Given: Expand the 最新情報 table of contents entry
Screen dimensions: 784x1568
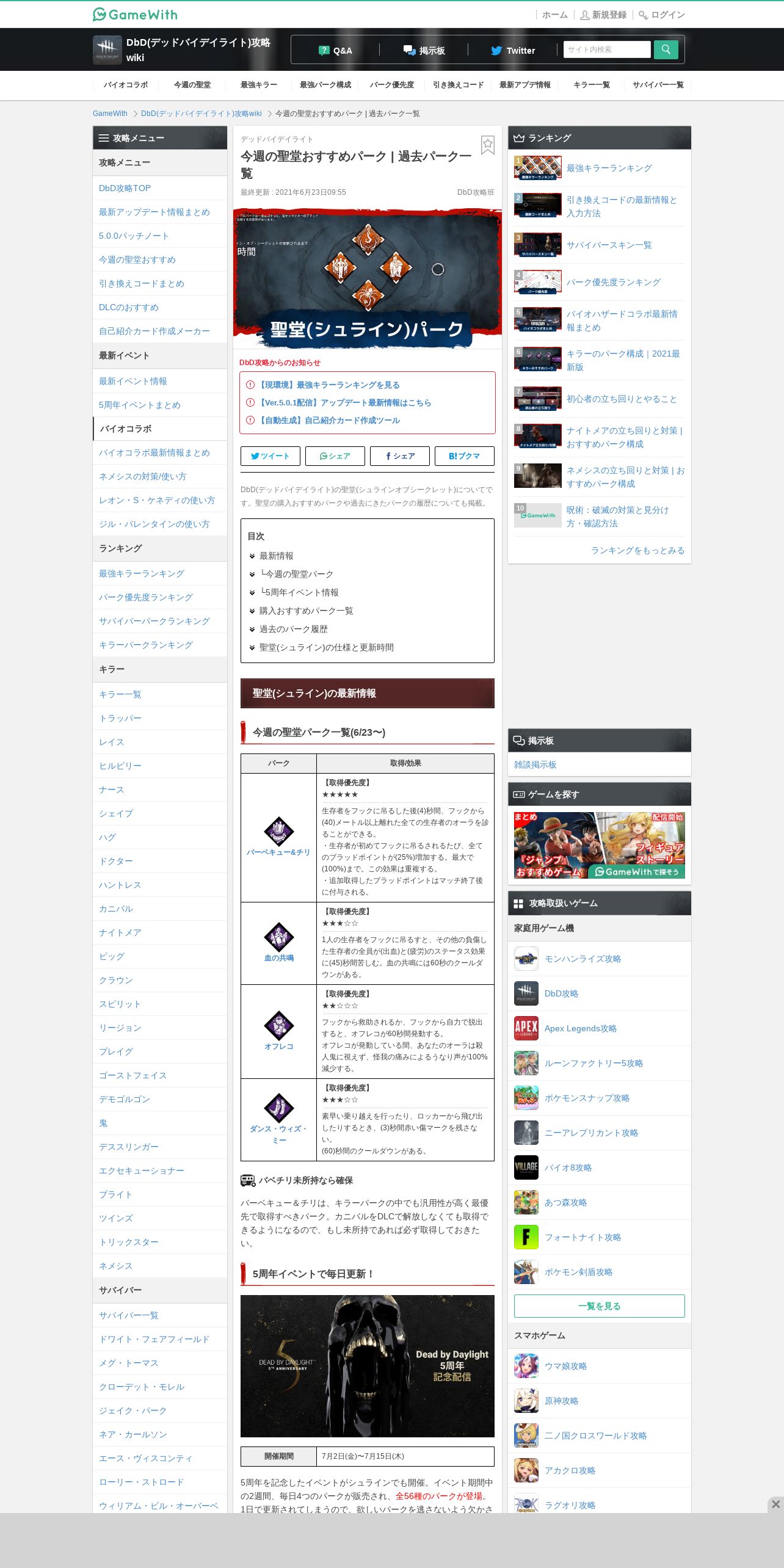Looking at the screenshot, I should (x=276, y=556).
